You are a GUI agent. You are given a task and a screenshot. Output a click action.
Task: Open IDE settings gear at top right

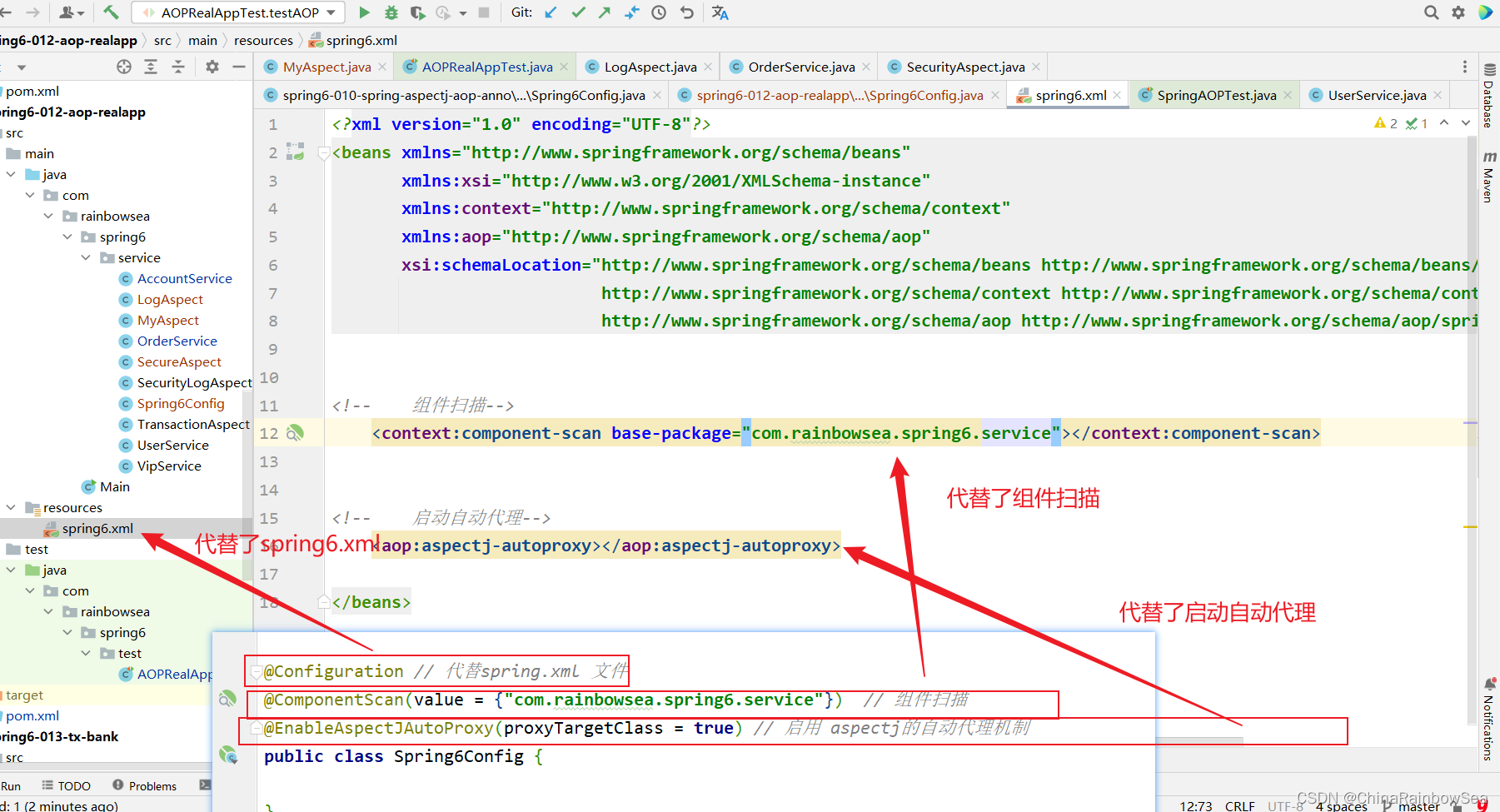click(x=1458, y=12)
